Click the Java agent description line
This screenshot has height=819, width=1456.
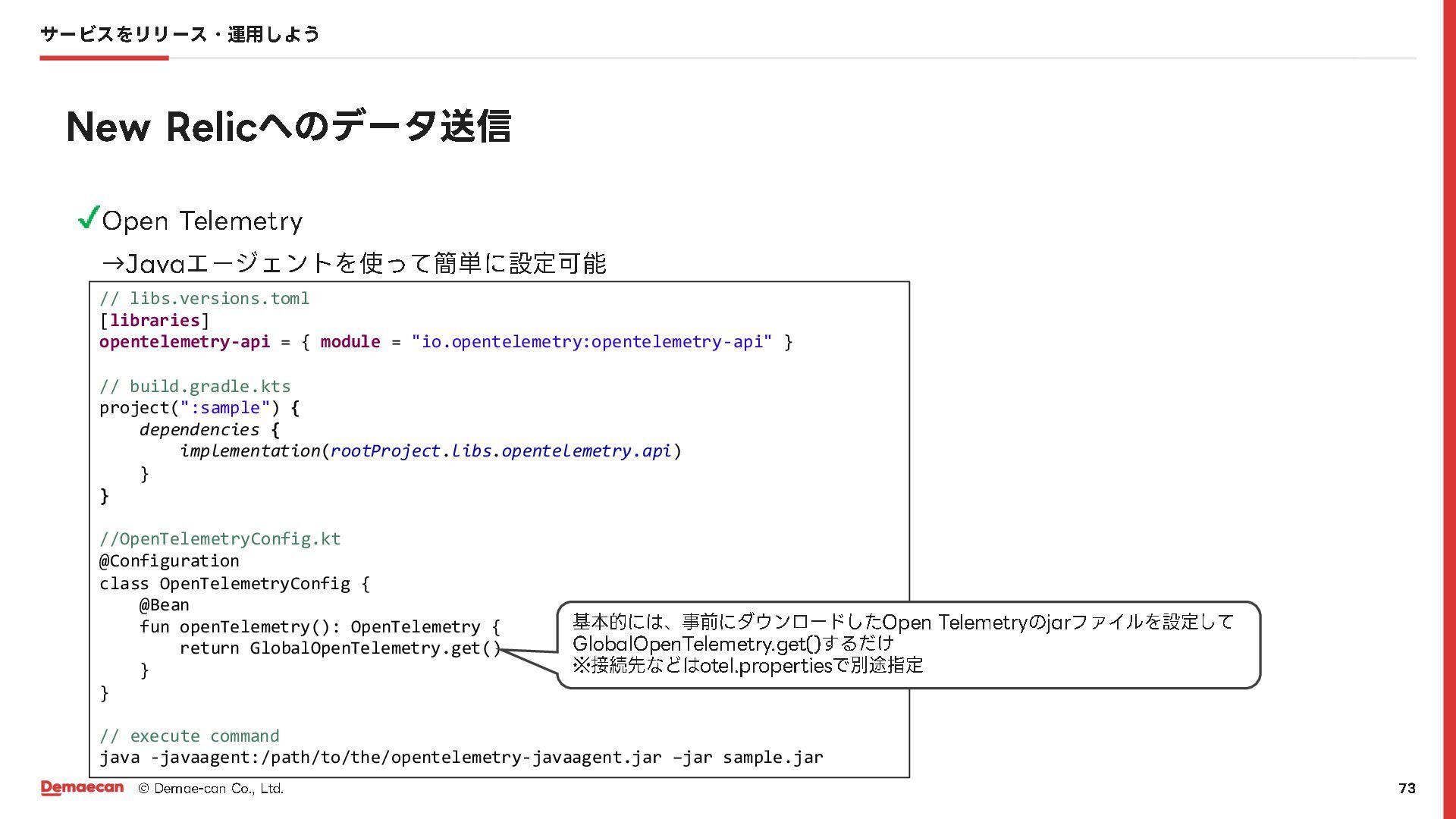click(354, 263)
